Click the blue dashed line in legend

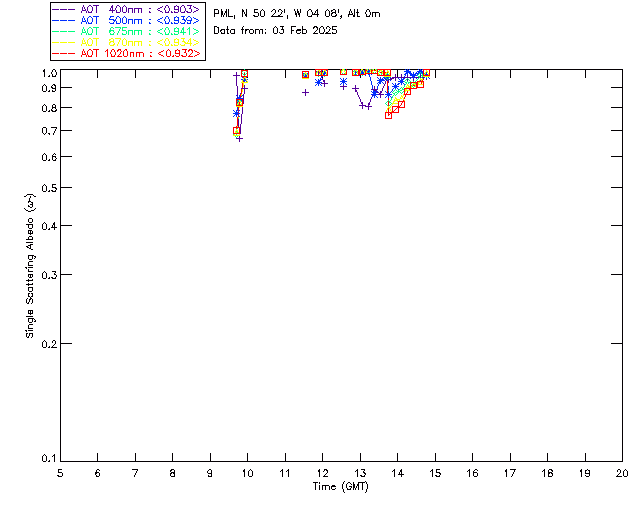[64, 20]
